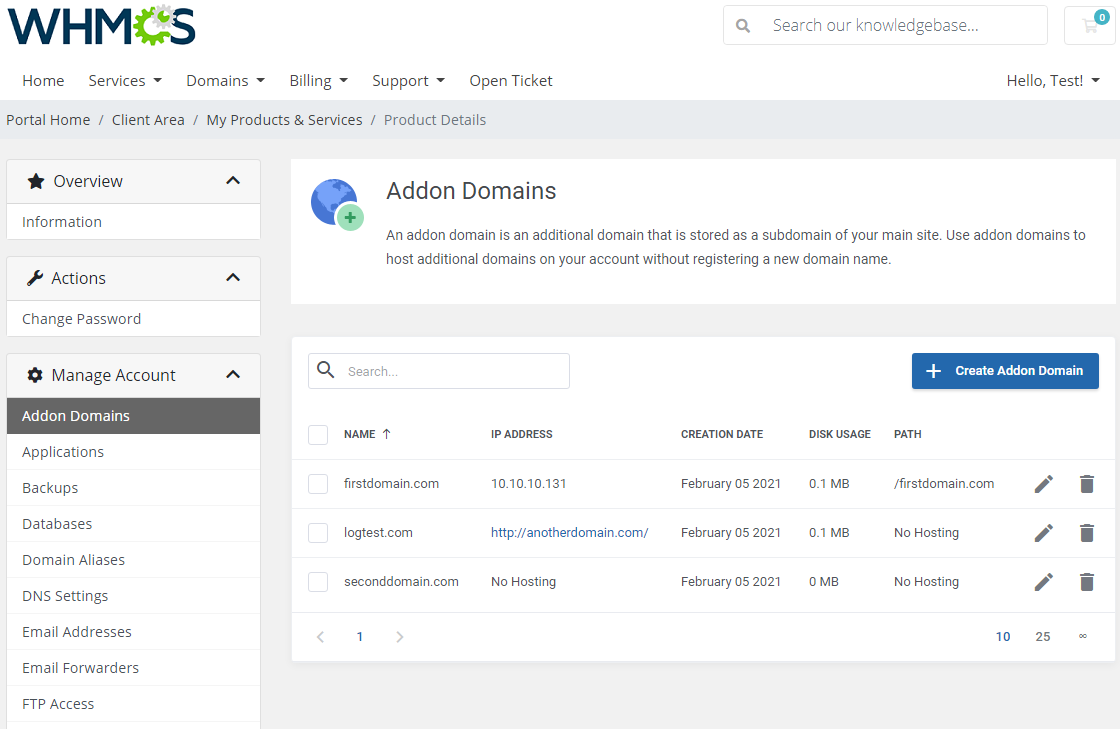Open the http://anotherdomain.com/ link
This screenshot has width=1120, height=729.
569,533
